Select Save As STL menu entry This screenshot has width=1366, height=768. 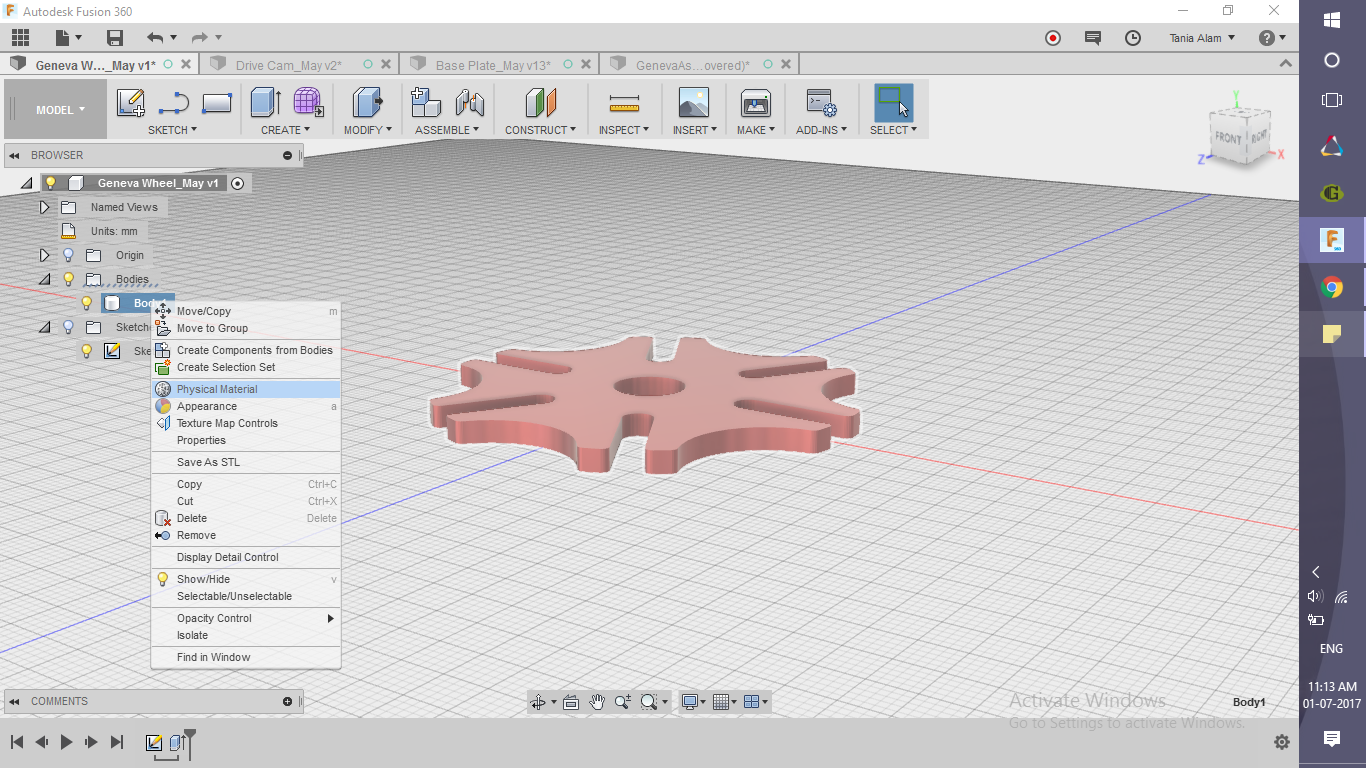tap(246, 462)
